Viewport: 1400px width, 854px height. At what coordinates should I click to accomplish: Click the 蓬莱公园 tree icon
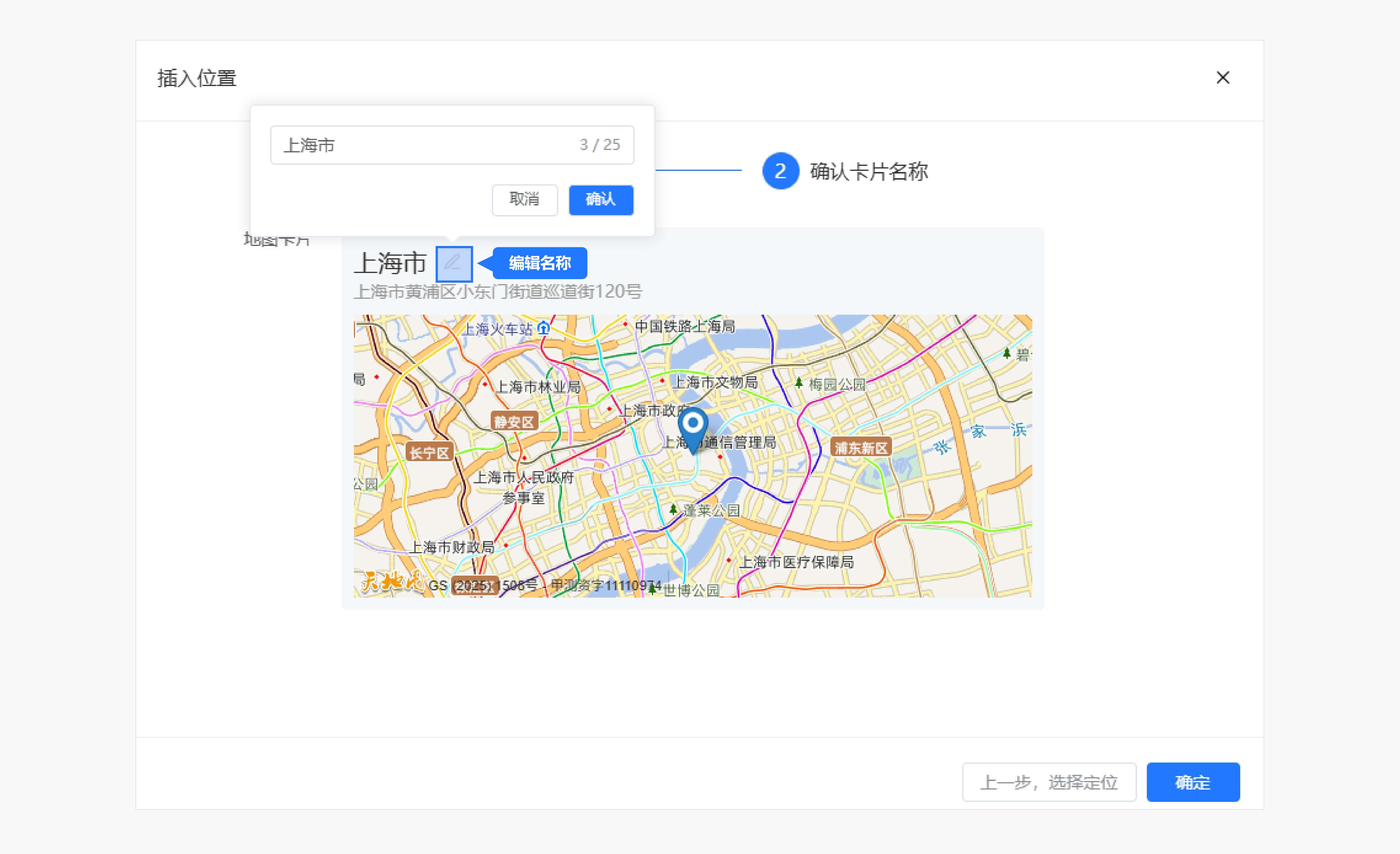tap(673, 509)
